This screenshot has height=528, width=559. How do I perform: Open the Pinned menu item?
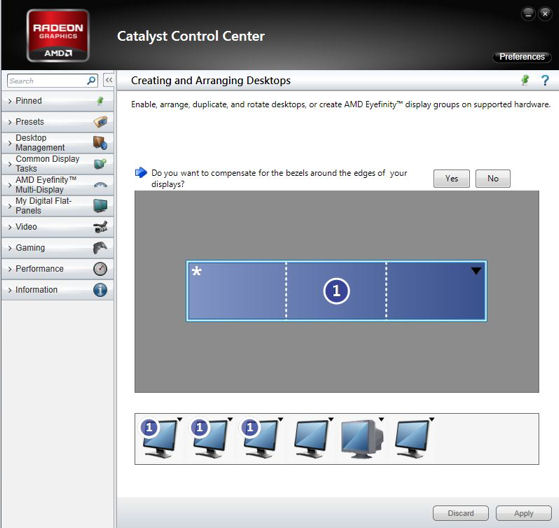coord(57,101)
